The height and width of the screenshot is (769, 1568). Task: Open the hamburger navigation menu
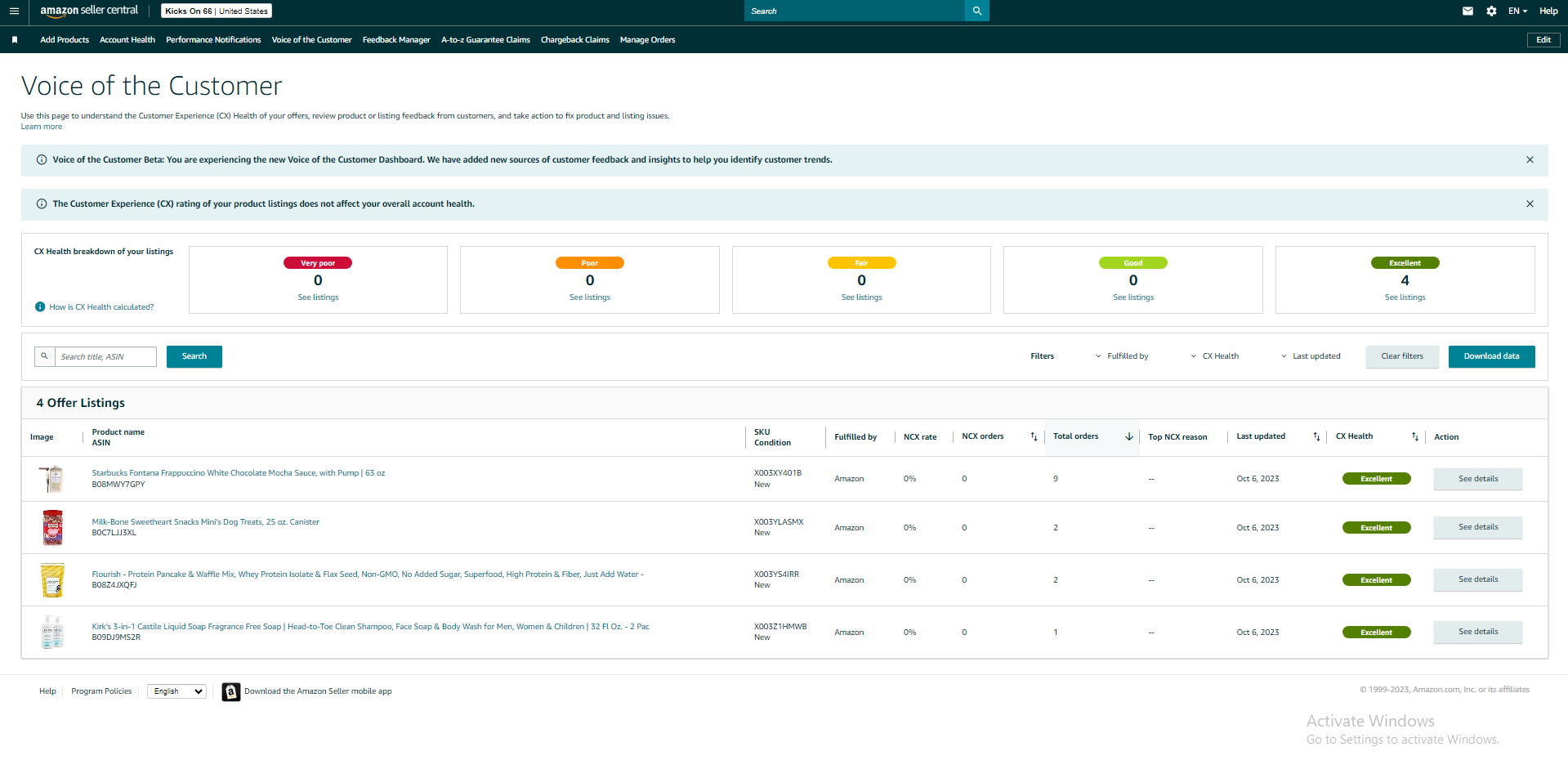click(x=14, y=11)
